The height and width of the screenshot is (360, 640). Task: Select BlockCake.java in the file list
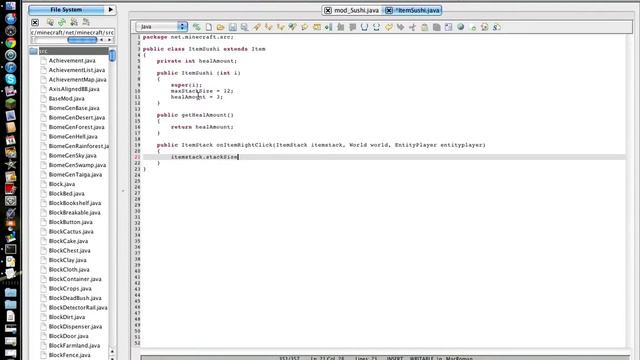(68, 241)
